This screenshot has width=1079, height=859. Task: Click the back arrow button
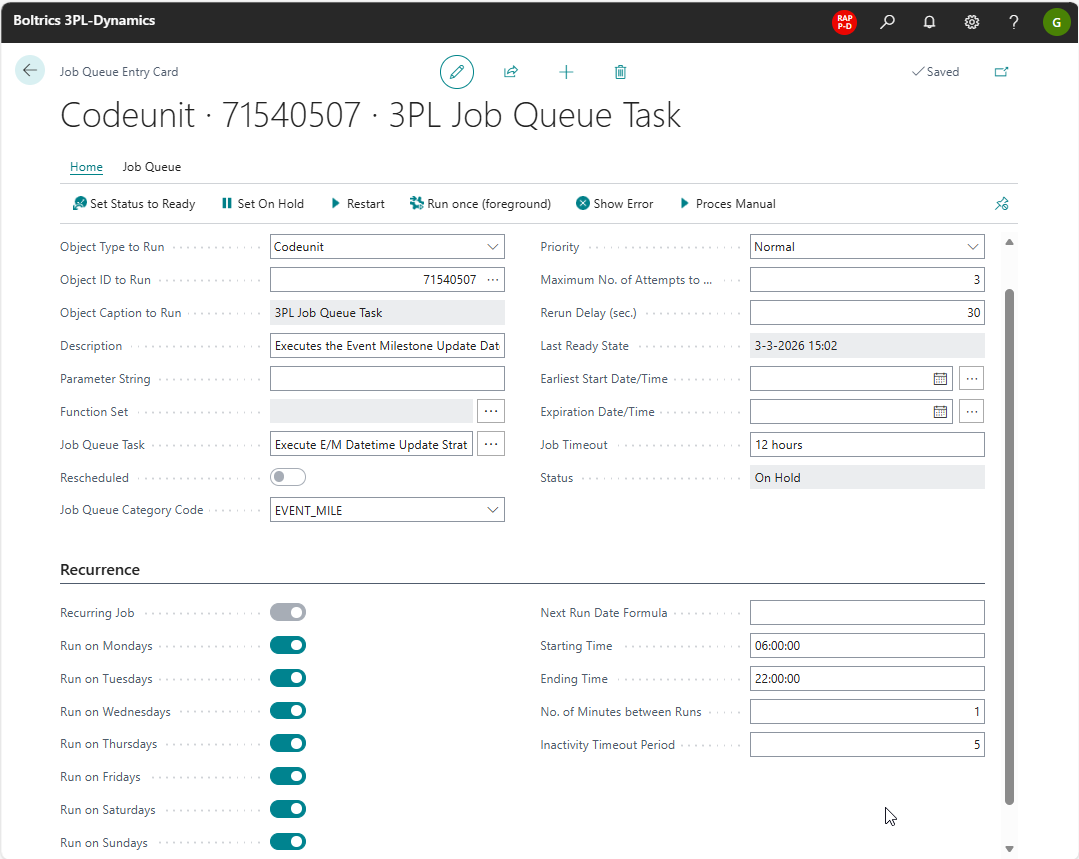point(30,71)
